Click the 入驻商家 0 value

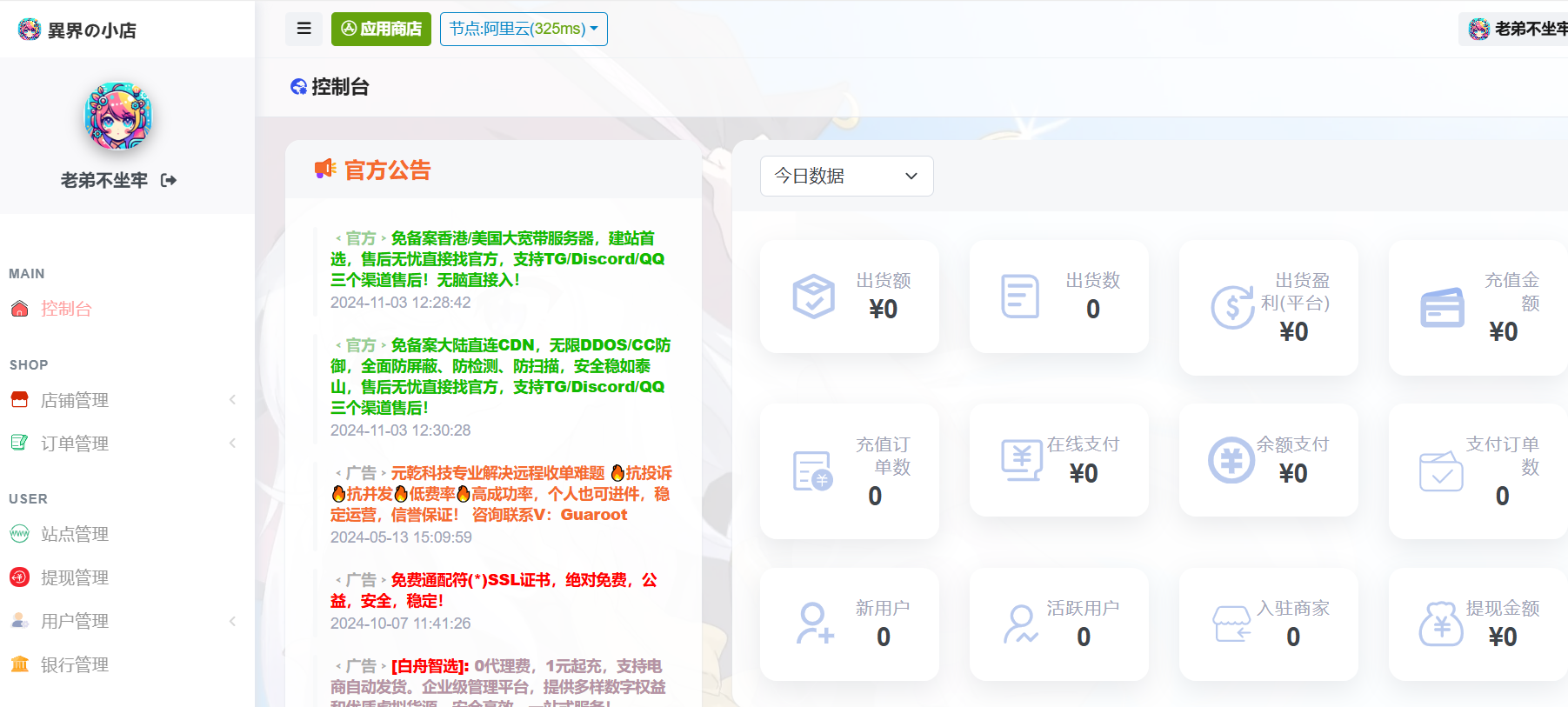pos(1293,637)
